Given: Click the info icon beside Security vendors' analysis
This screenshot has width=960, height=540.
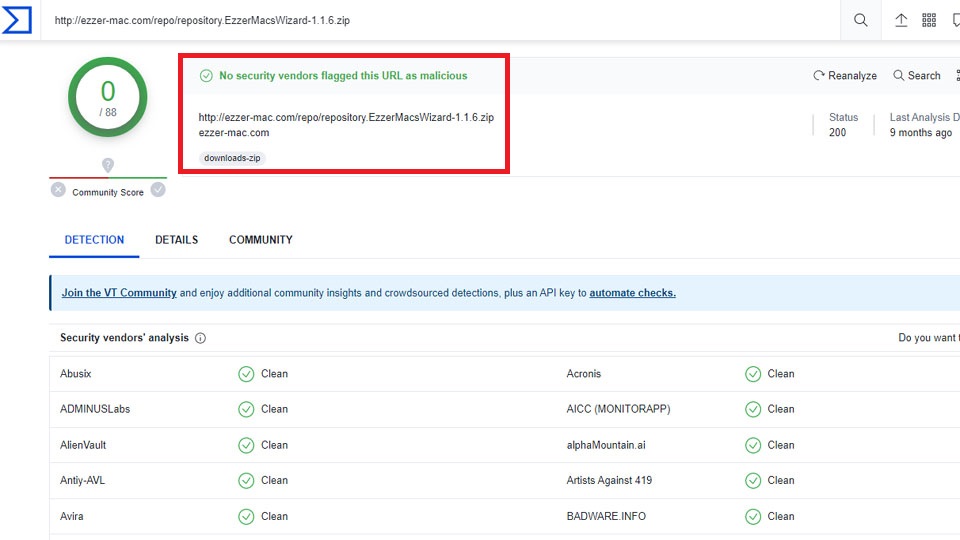Looking at the screenshot, I should click(x=200, y=338).
